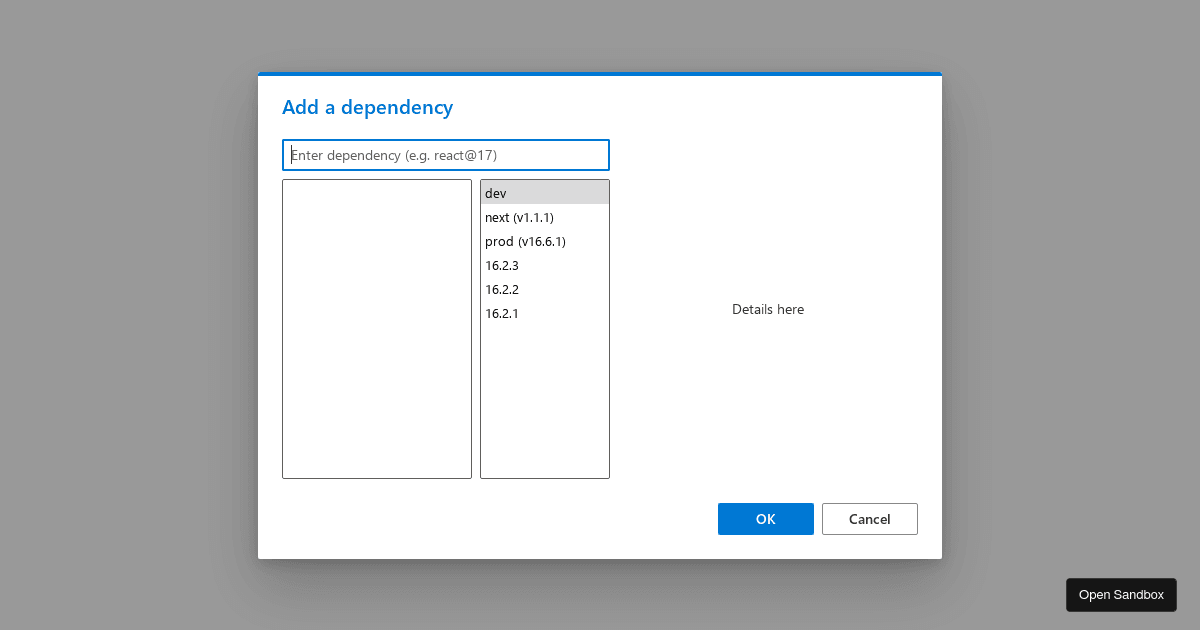Click the Details here text
This screenshot has height=630, width=1200.
[767, 309]
